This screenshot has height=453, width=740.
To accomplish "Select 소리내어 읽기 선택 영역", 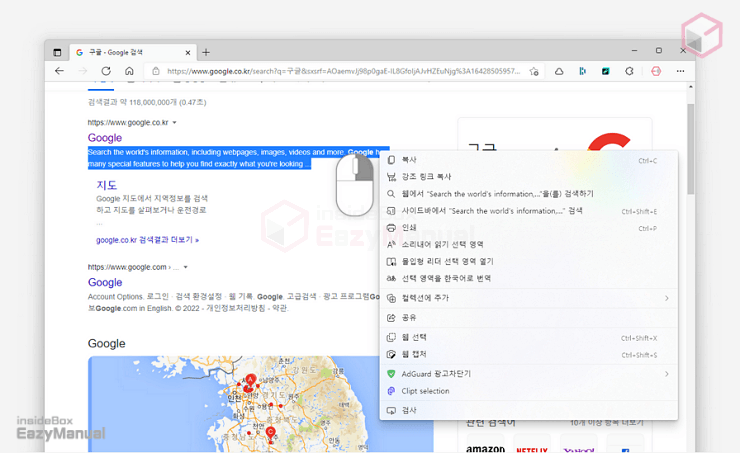I will click(529, 244).
